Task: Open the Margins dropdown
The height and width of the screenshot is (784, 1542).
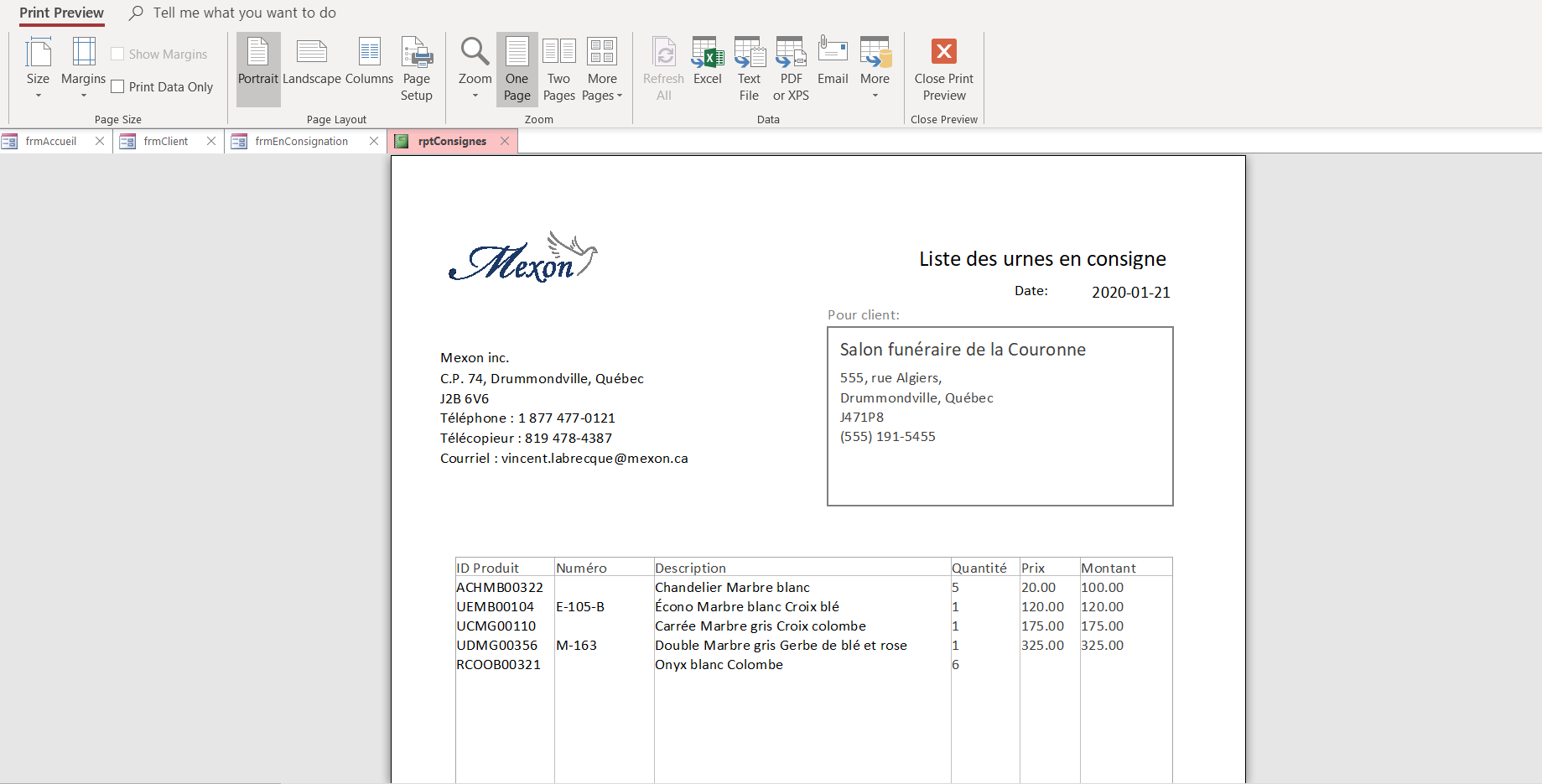Action: click(x=83, y=69)
